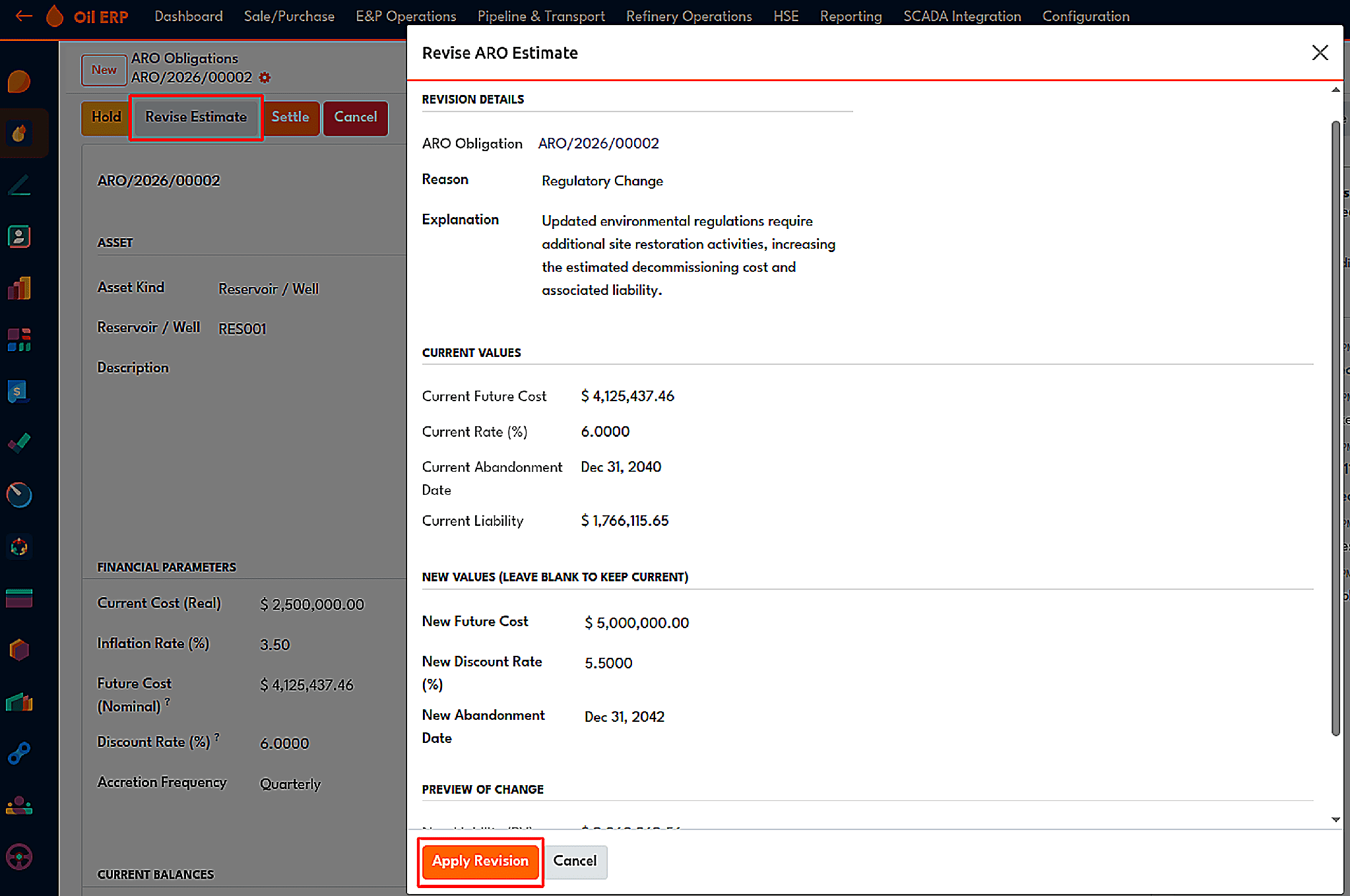Click the New record button
This screenshot has height=896, width=1350.
point(104,70)
